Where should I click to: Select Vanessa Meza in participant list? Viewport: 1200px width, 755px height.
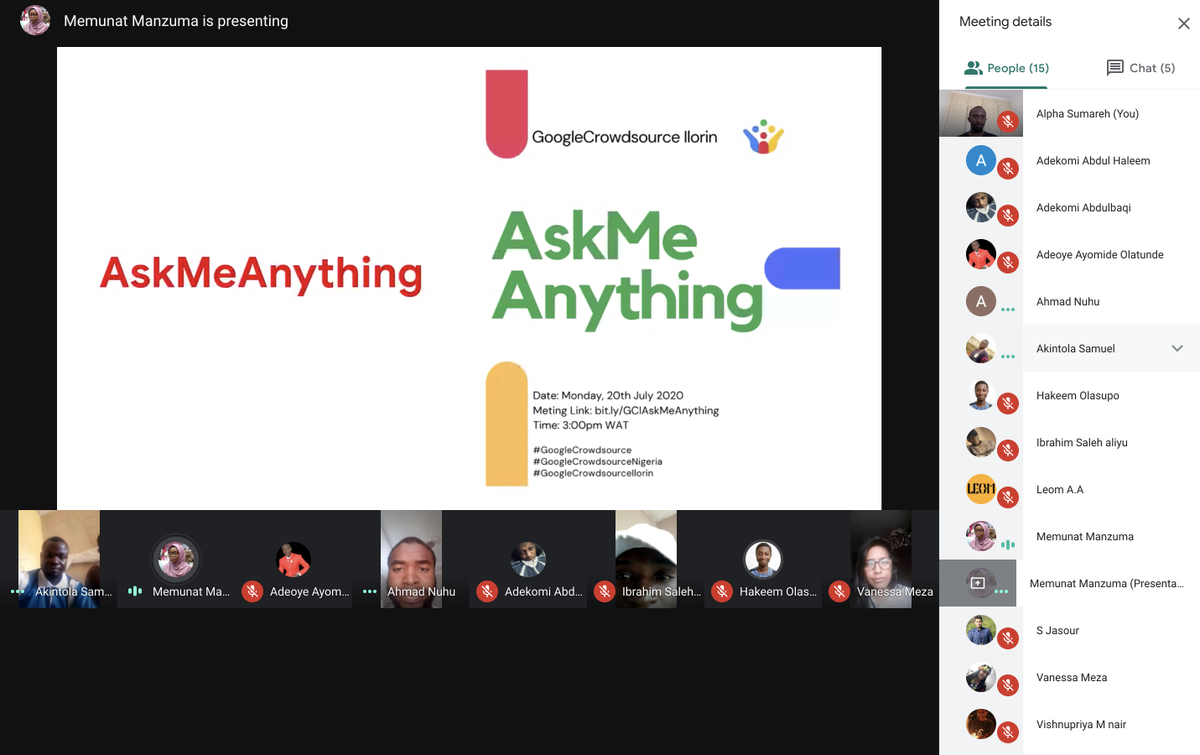1072,678
